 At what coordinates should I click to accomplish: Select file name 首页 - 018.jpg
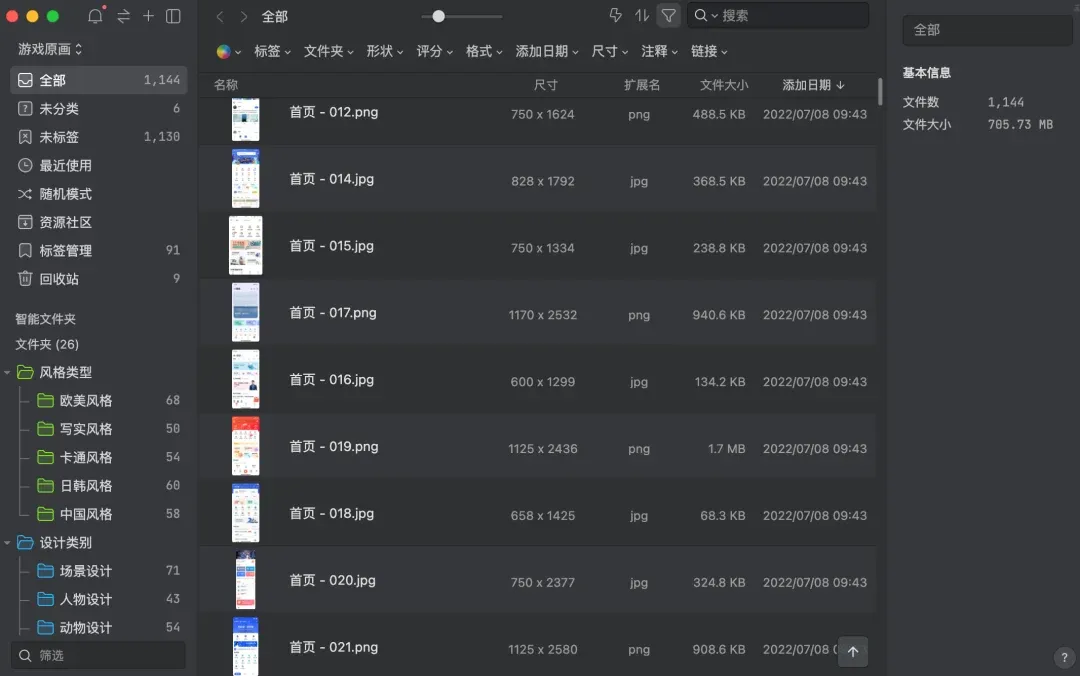tap(331, 513)
